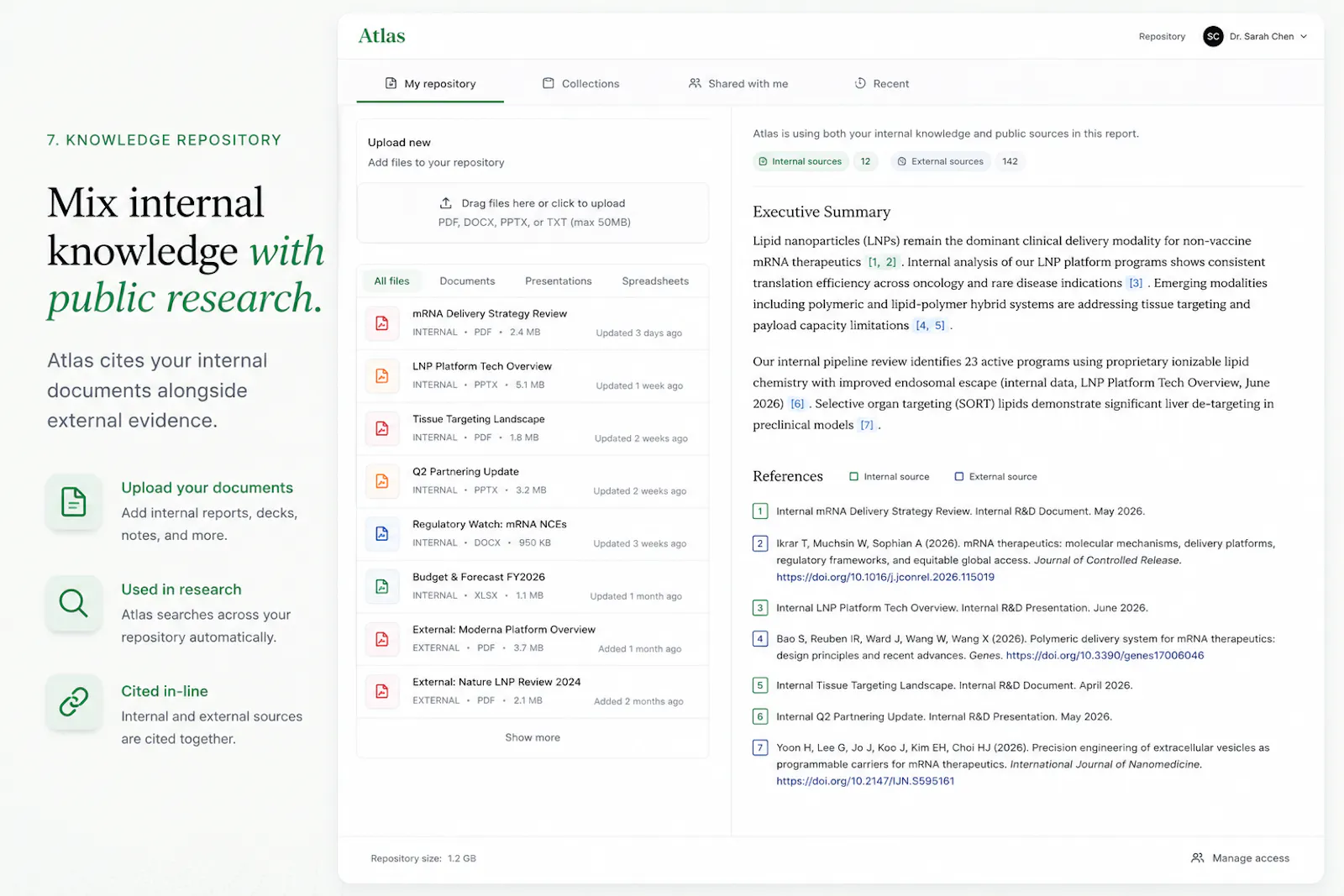The image size is (1344, 896).
Task: Click the Manage access people icon
Action: coord(1198,858)
